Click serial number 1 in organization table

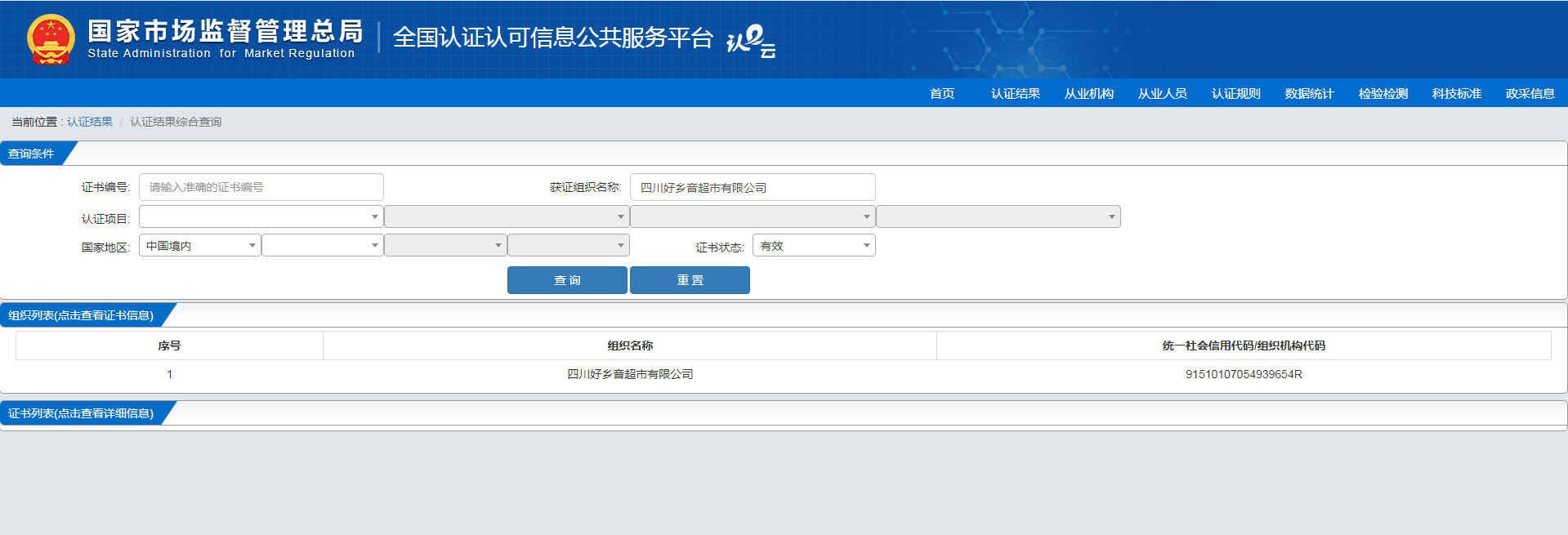pos(169,374)
